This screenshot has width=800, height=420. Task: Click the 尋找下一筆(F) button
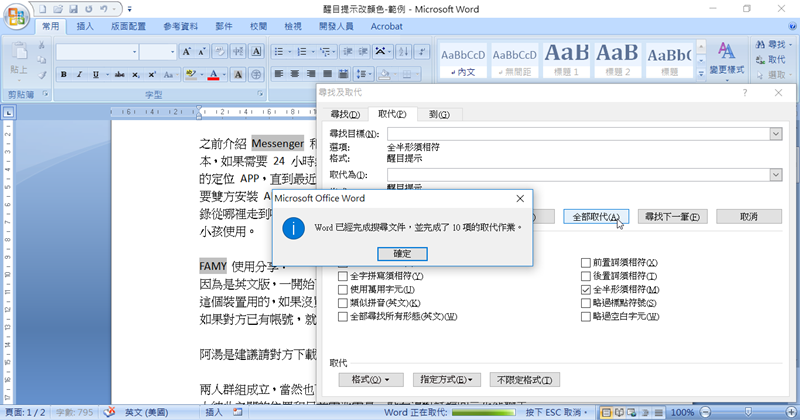[x=672, y=217]
